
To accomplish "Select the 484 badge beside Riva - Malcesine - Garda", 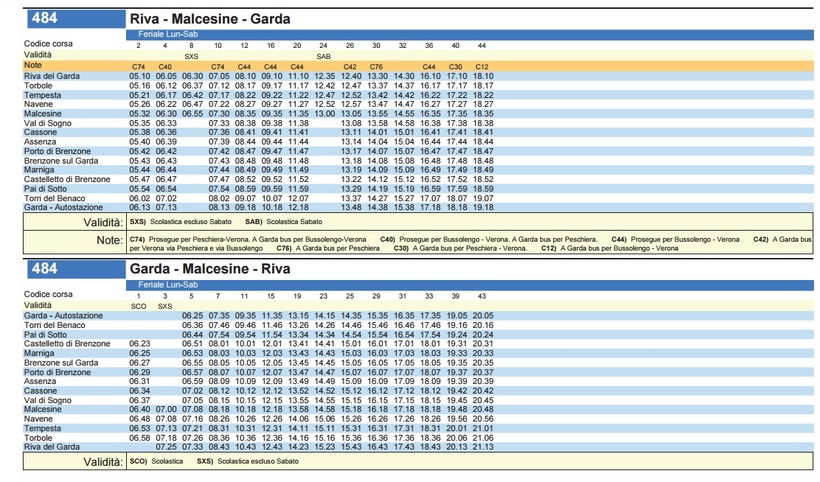I will pyautogui.click(x=76, y=19).
